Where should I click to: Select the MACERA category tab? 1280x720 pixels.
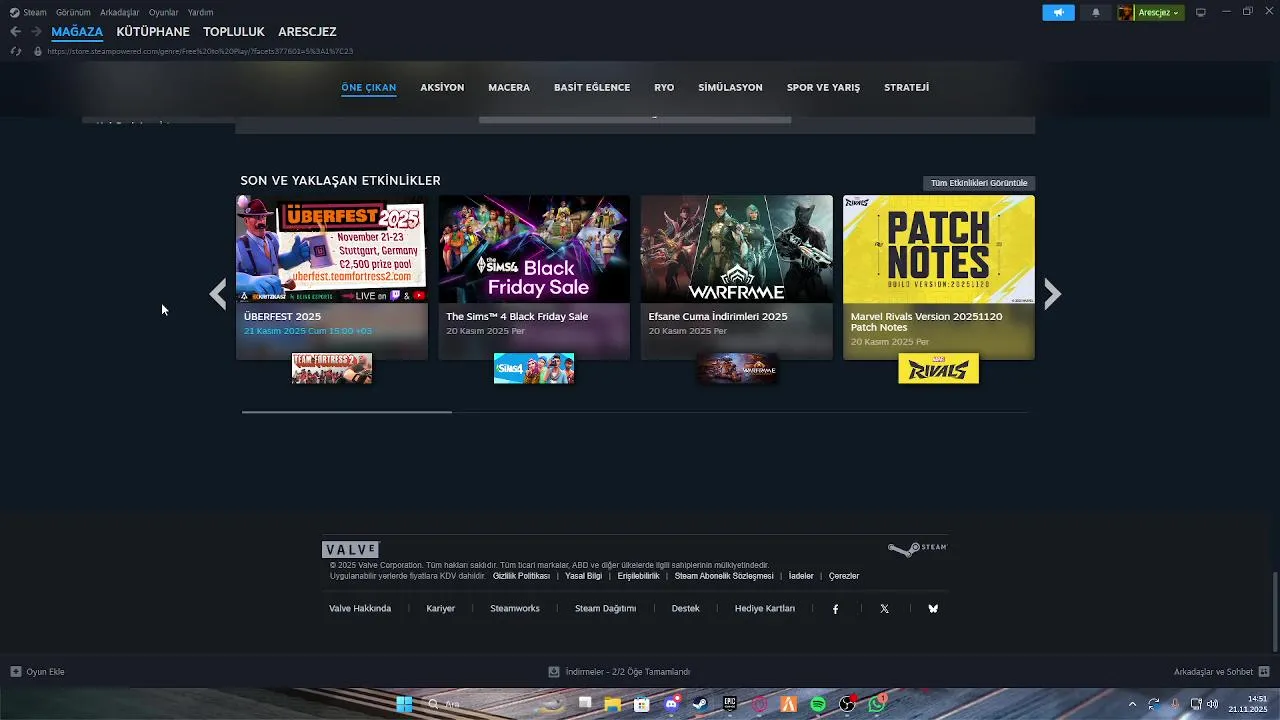[509, 87]
